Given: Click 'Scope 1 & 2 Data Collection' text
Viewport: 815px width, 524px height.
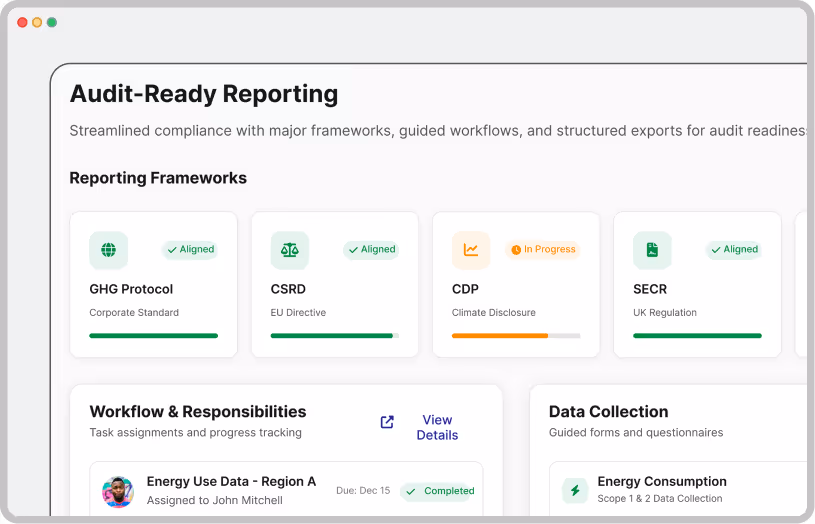Looking at the screenshot, I should click(x=660, y=499).
